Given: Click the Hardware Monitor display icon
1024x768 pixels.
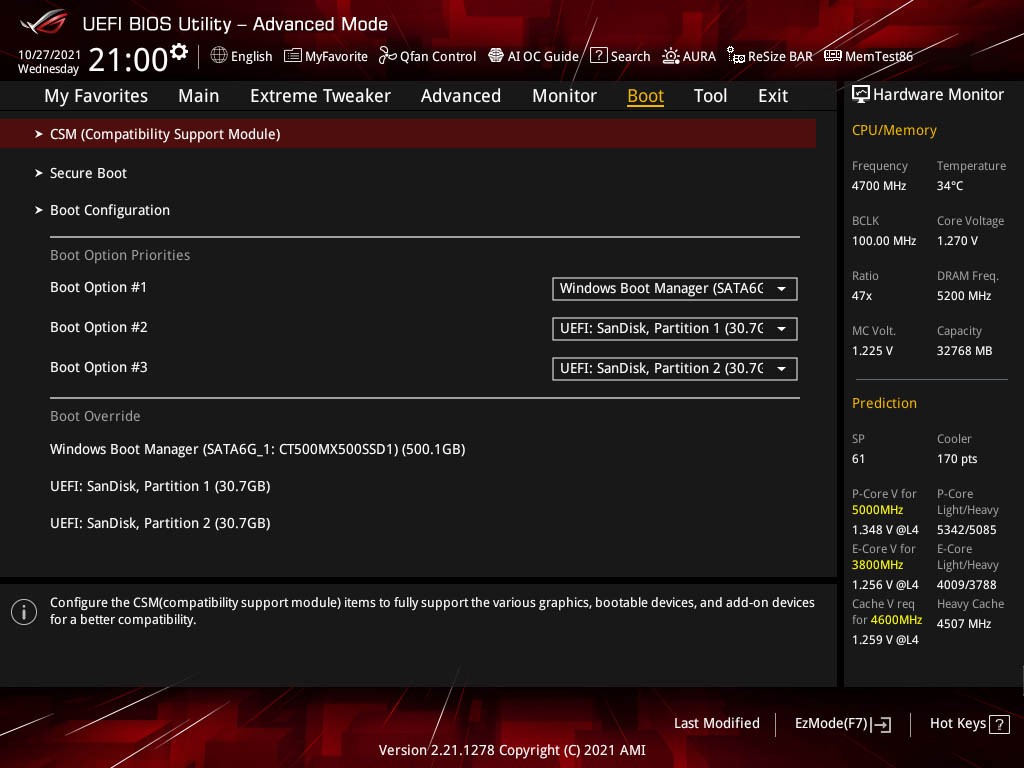Looking at the screenshot, I should pyautogui.click(x=861, y=95).
